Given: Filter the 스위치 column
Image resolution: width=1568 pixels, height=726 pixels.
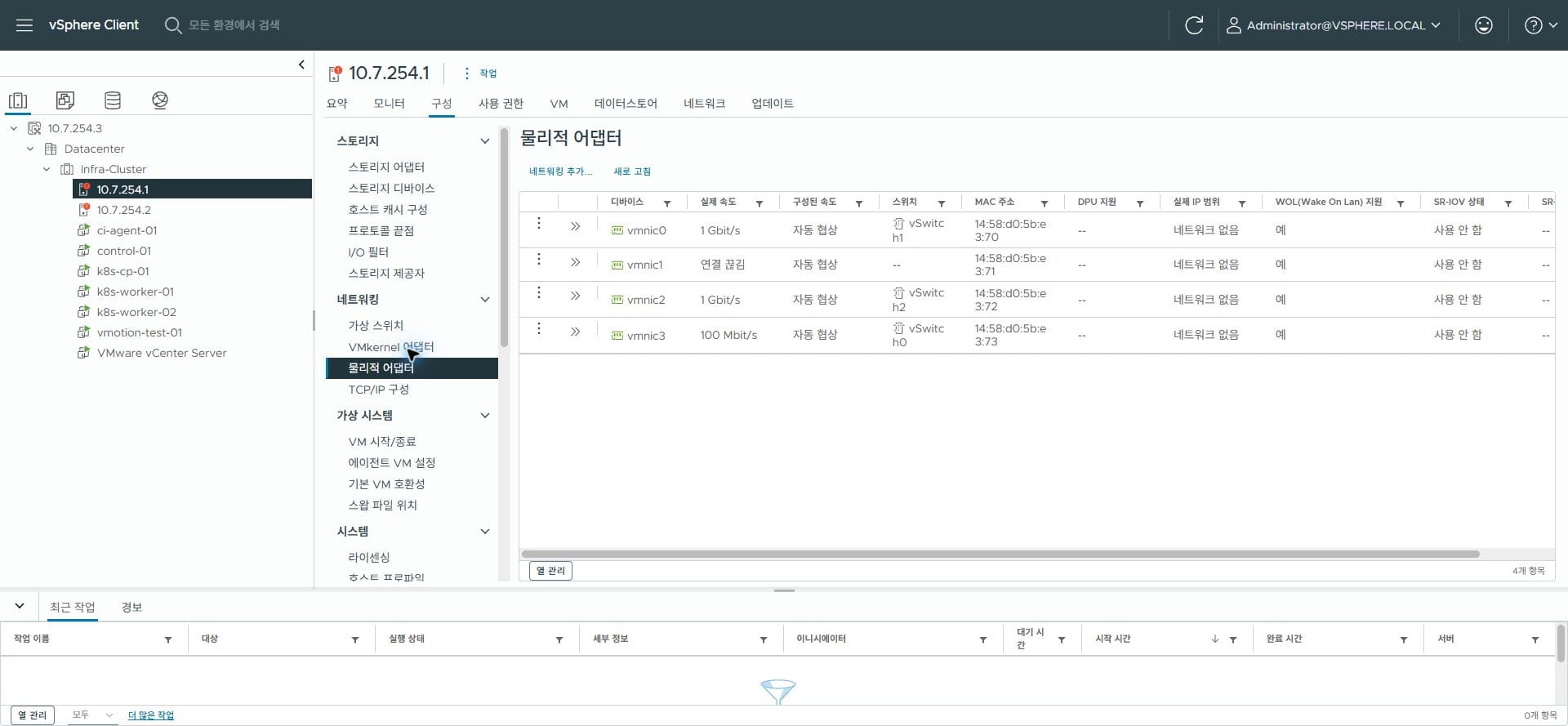Looking at the screenshot, I should coord(942,203).
